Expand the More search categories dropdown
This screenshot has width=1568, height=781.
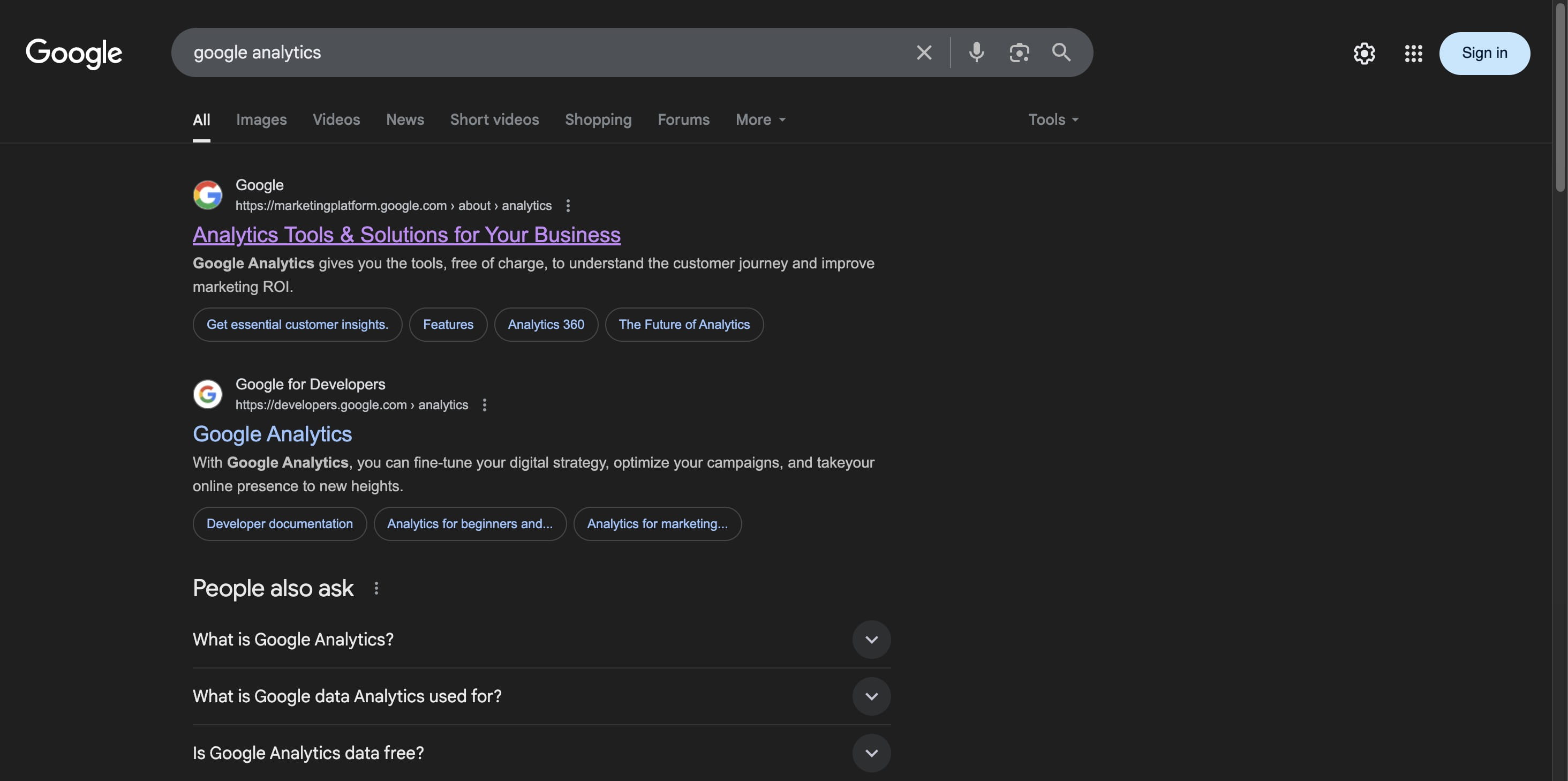760,119
